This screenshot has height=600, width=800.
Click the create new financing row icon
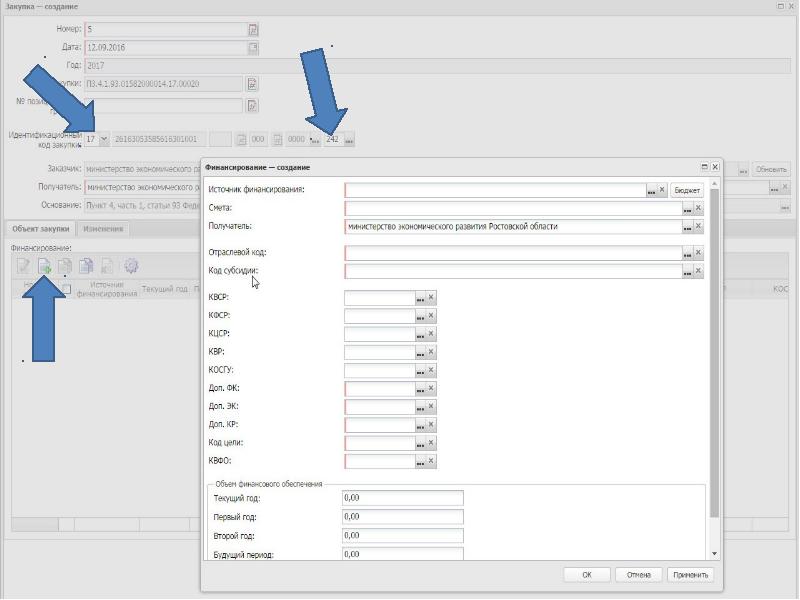pyautogui.click(x=44, y=266)
